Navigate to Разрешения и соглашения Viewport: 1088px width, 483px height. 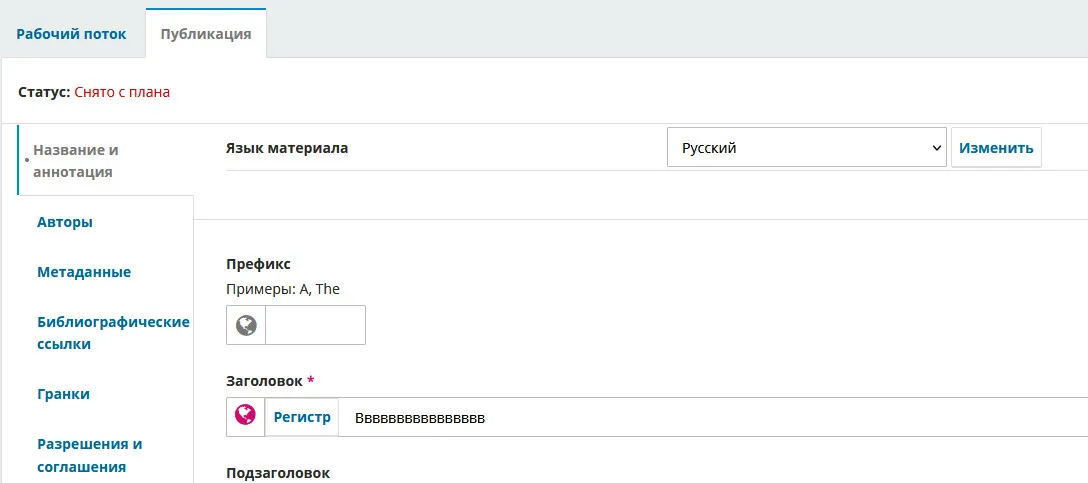point(90,455)
